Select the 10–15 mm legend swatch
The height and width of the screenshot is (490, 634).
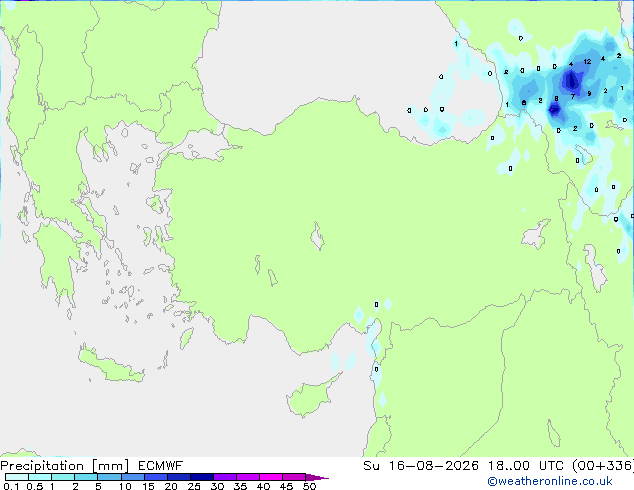(132, 477)
